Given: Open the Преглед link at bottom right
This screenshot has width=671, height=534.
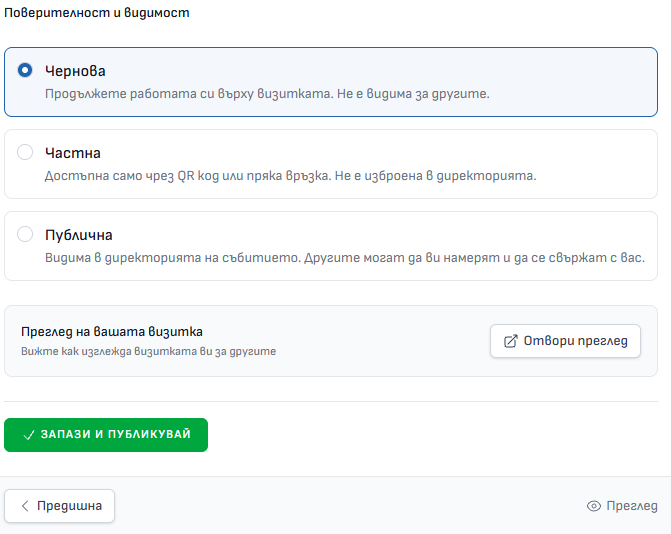Looking at the screenshot, I should point(622,506).
